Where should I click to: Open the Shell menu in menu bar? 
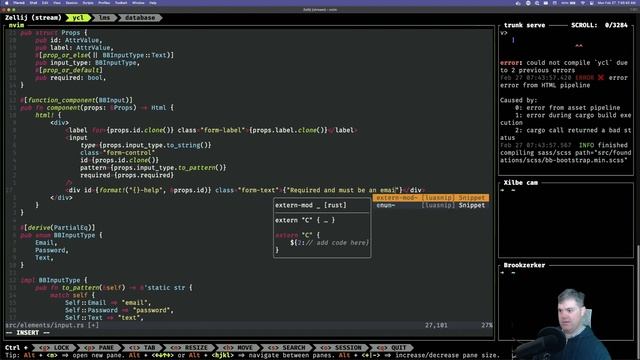(33, 3)
